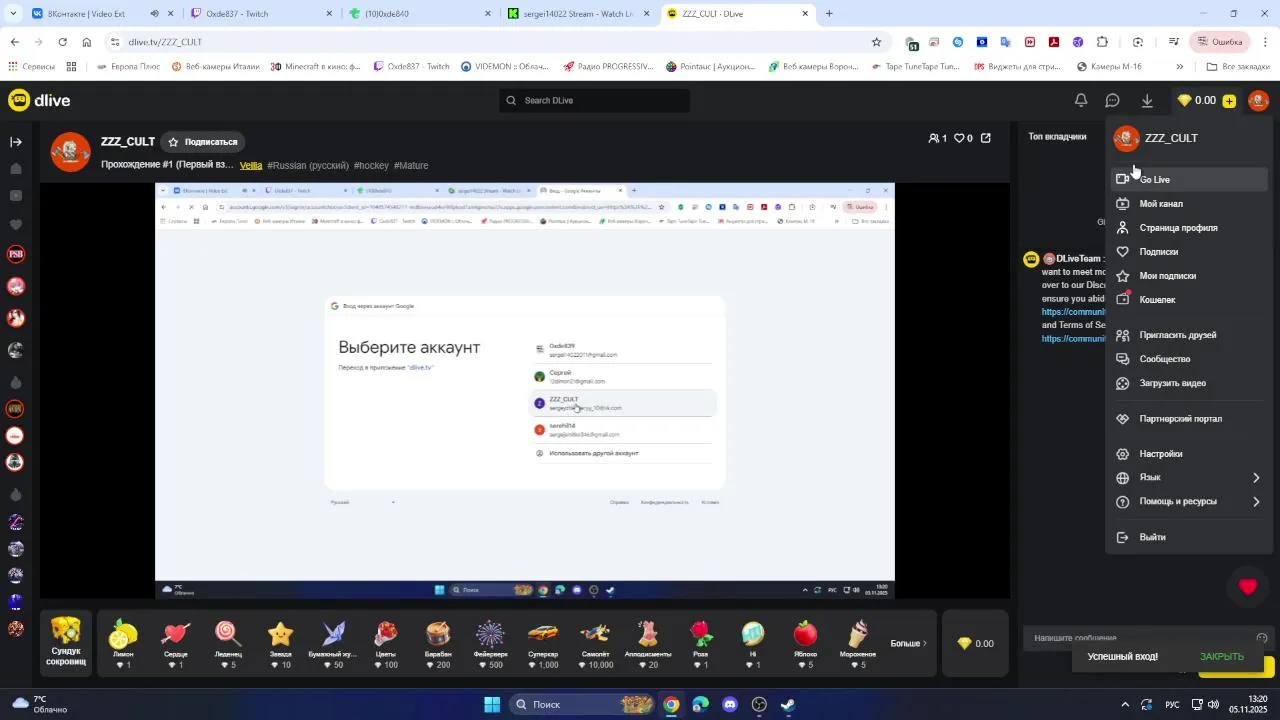
Task: Add lemons with the yellow plus button
Action: [x=1229, y=100]
